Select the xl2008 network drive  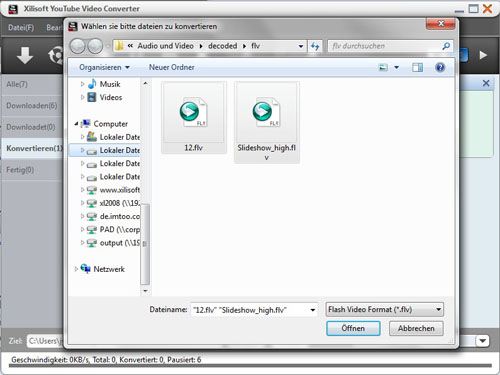point(113,203)
